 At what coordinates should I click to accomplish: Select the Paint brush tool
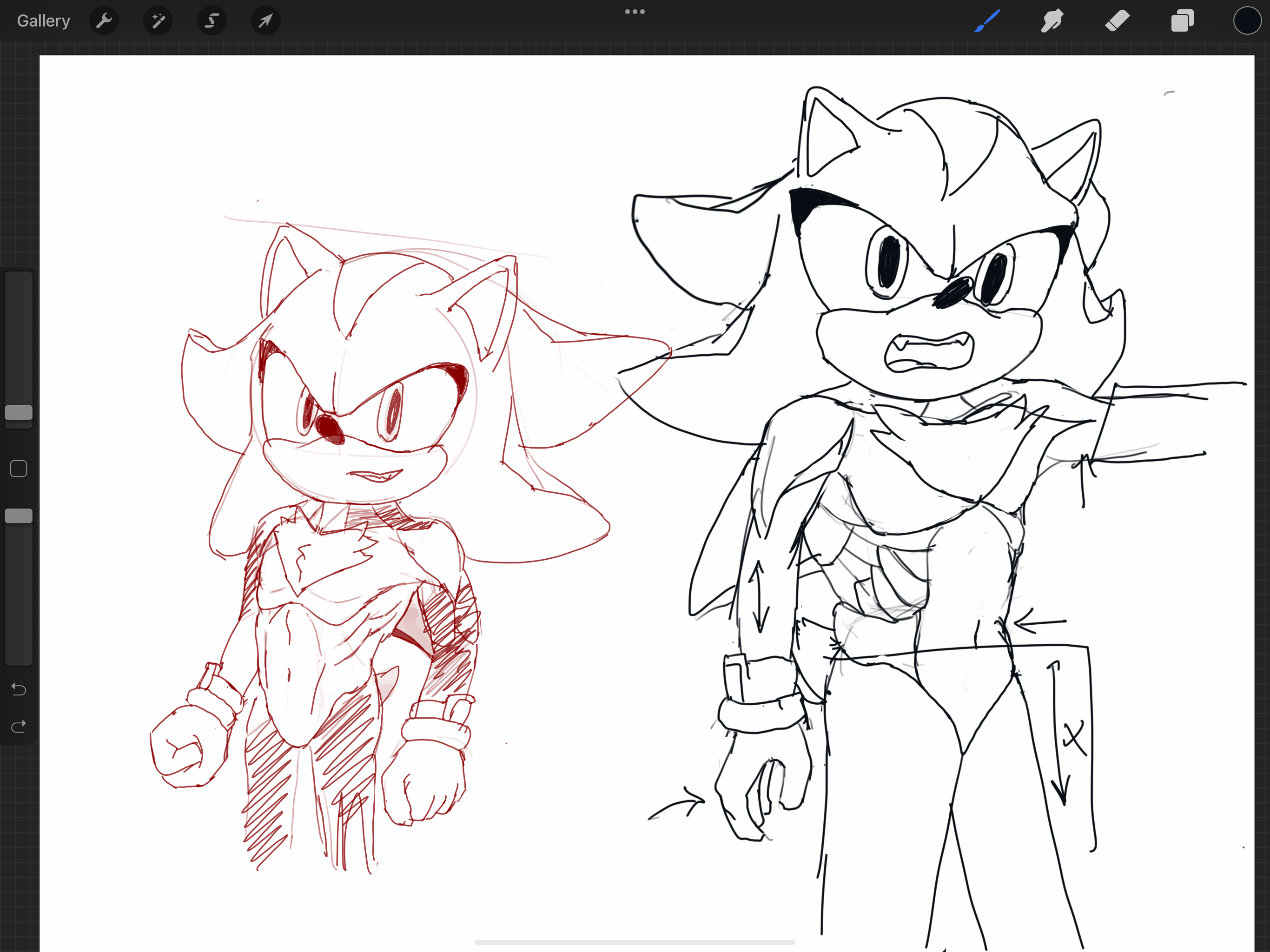[x=987, y=21]
